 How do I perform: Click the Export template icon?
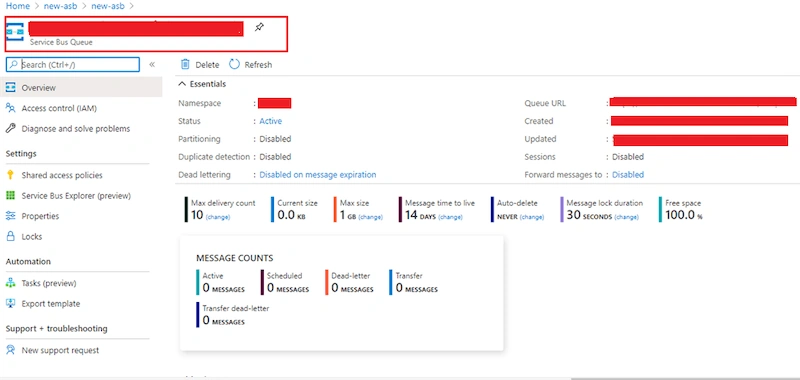coord(11,303)
